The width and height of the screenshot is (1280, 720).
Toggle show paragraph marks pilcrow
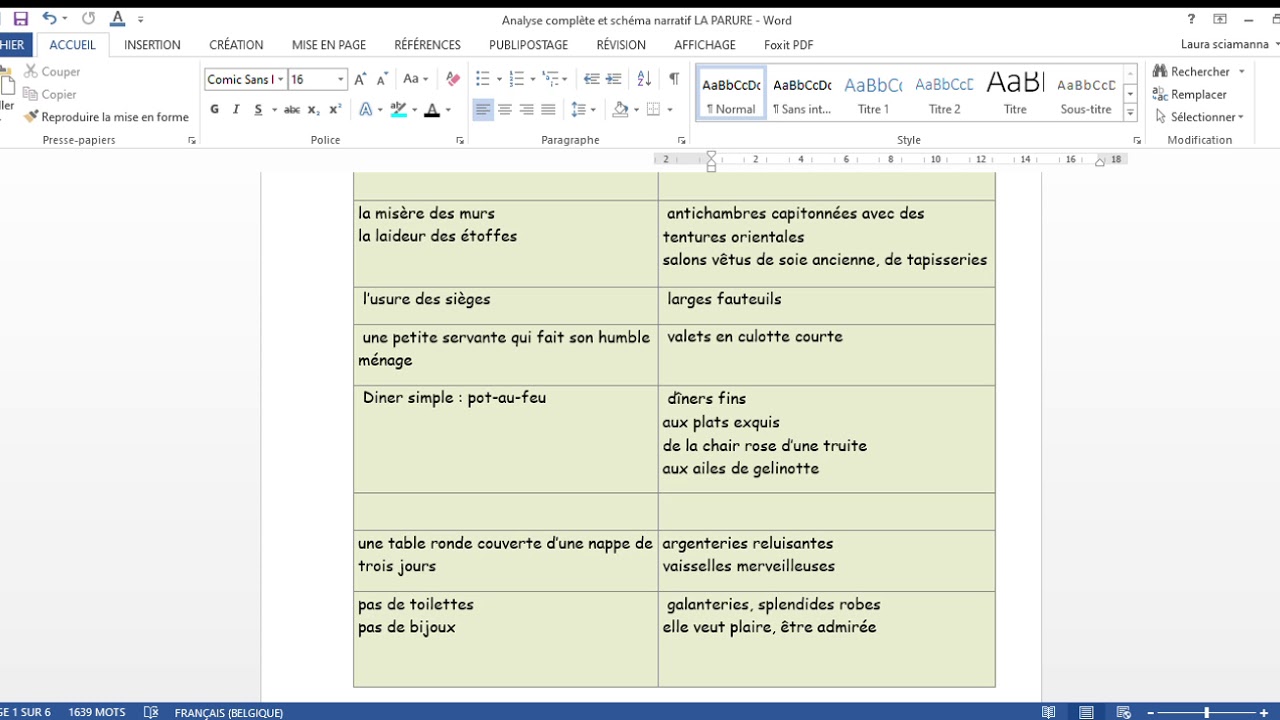click(674, 79)
